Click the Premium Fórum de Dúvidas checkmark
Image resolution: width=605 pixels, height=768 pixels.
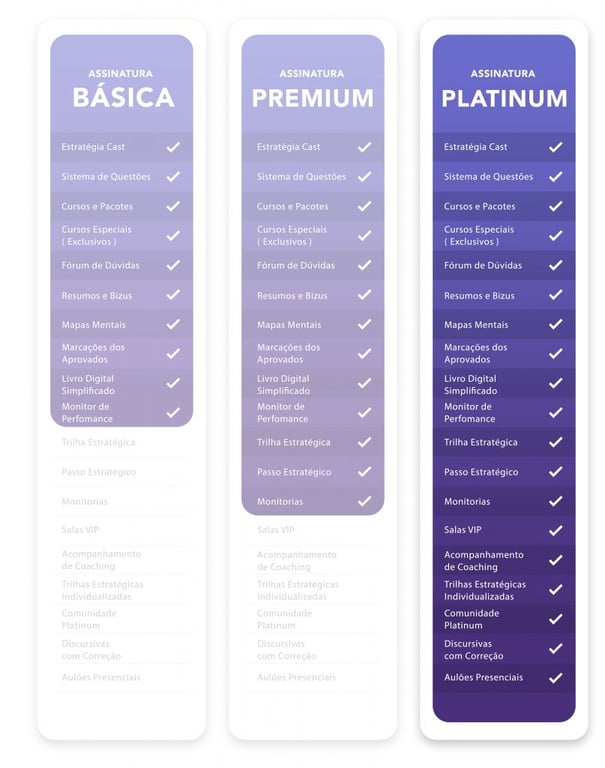coord(364,265)
